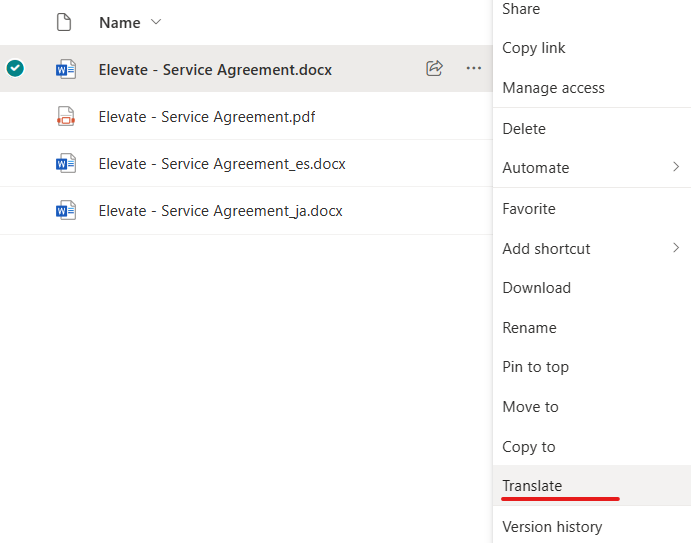Expand the Add shortcut submenu arrow
This screenshot has width=691, height=543.
[x=676, y=248]
